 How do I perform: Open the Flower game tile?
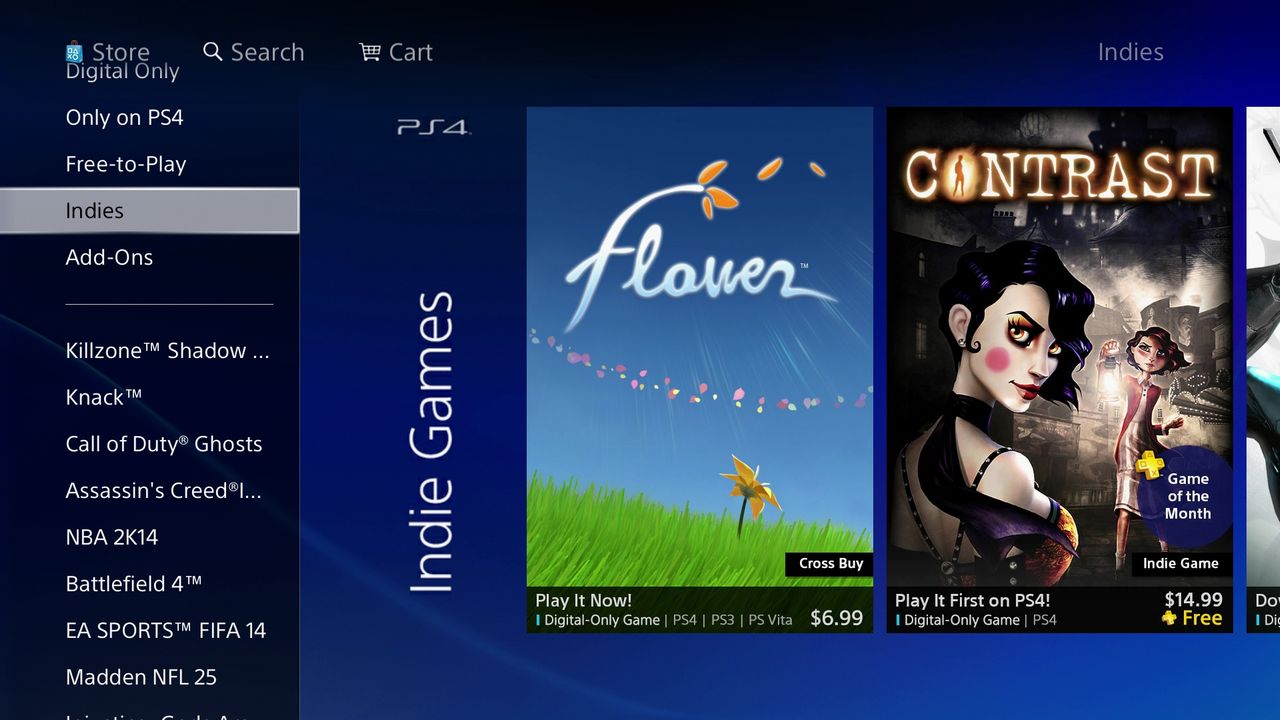point(700,369)
